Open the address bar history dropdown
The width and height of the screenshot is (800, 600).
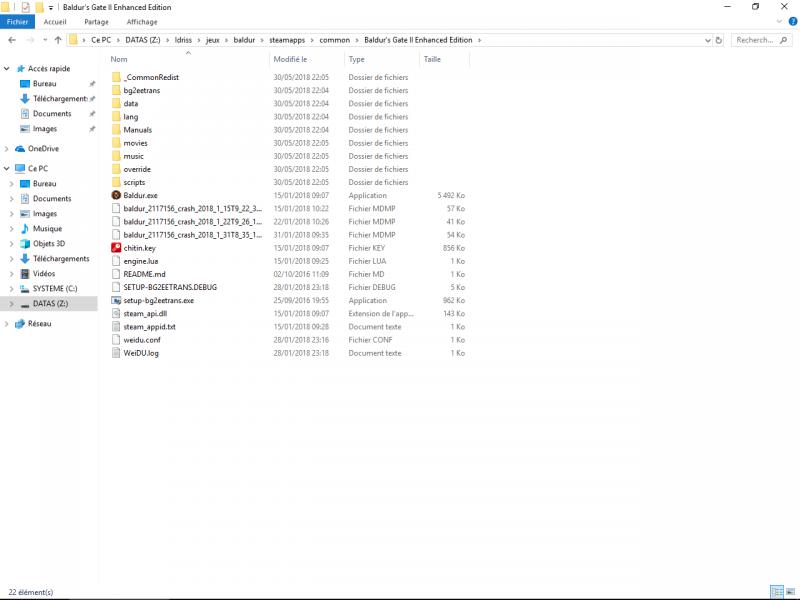(x=708, y=40)
